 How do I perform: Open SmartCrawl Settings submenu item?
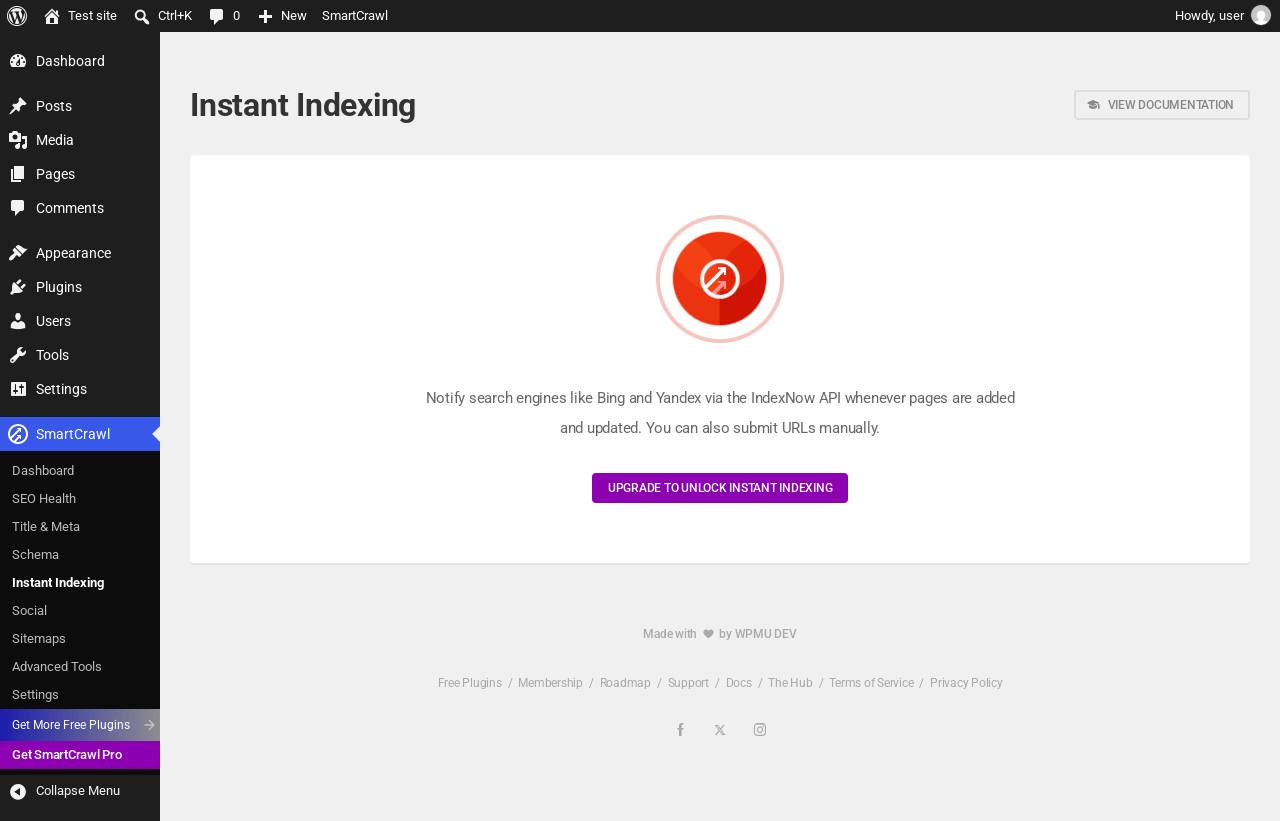[x=80, y=695]
